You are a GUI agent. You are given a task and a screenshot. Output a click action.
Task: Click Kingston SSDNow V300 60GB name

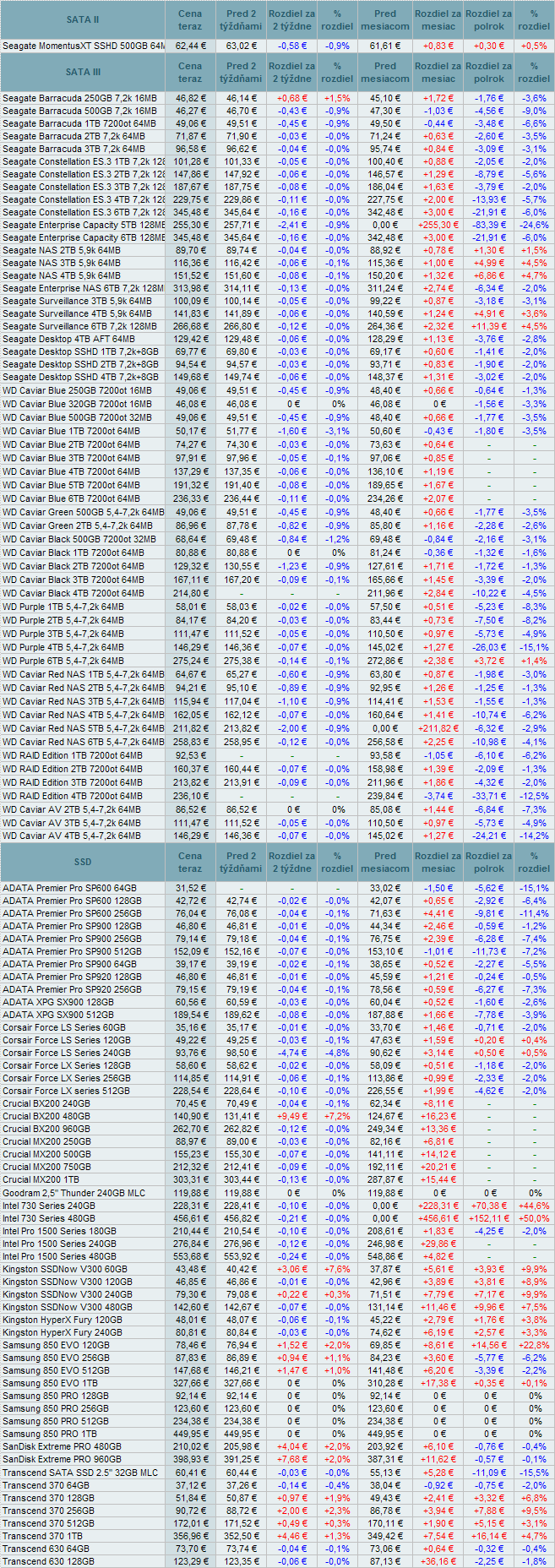65,1270
